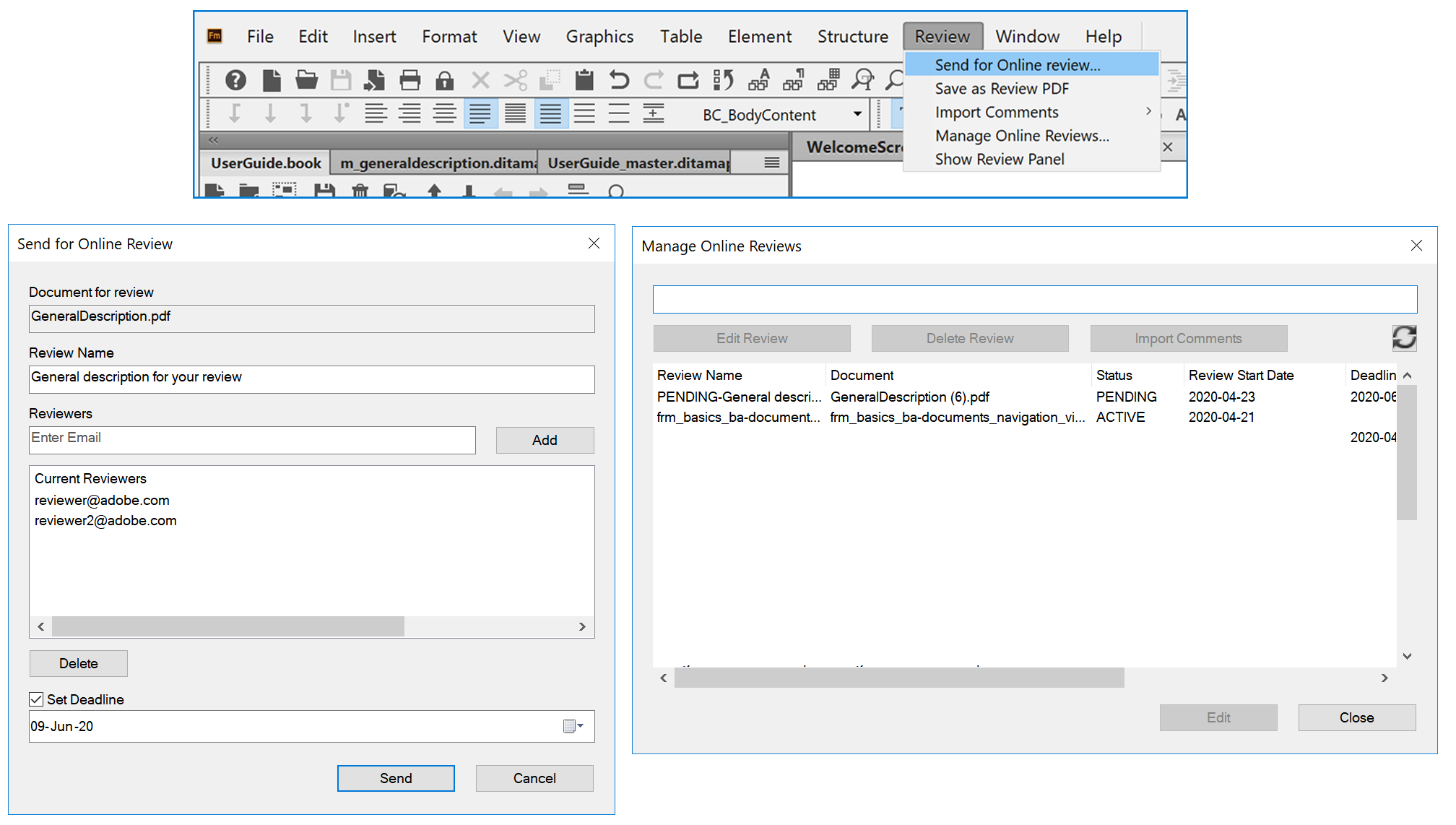Viewport: 1456px width, 825px height.
Task: Choose Manage Online Reviews menu item
Action: [1021, 136]
